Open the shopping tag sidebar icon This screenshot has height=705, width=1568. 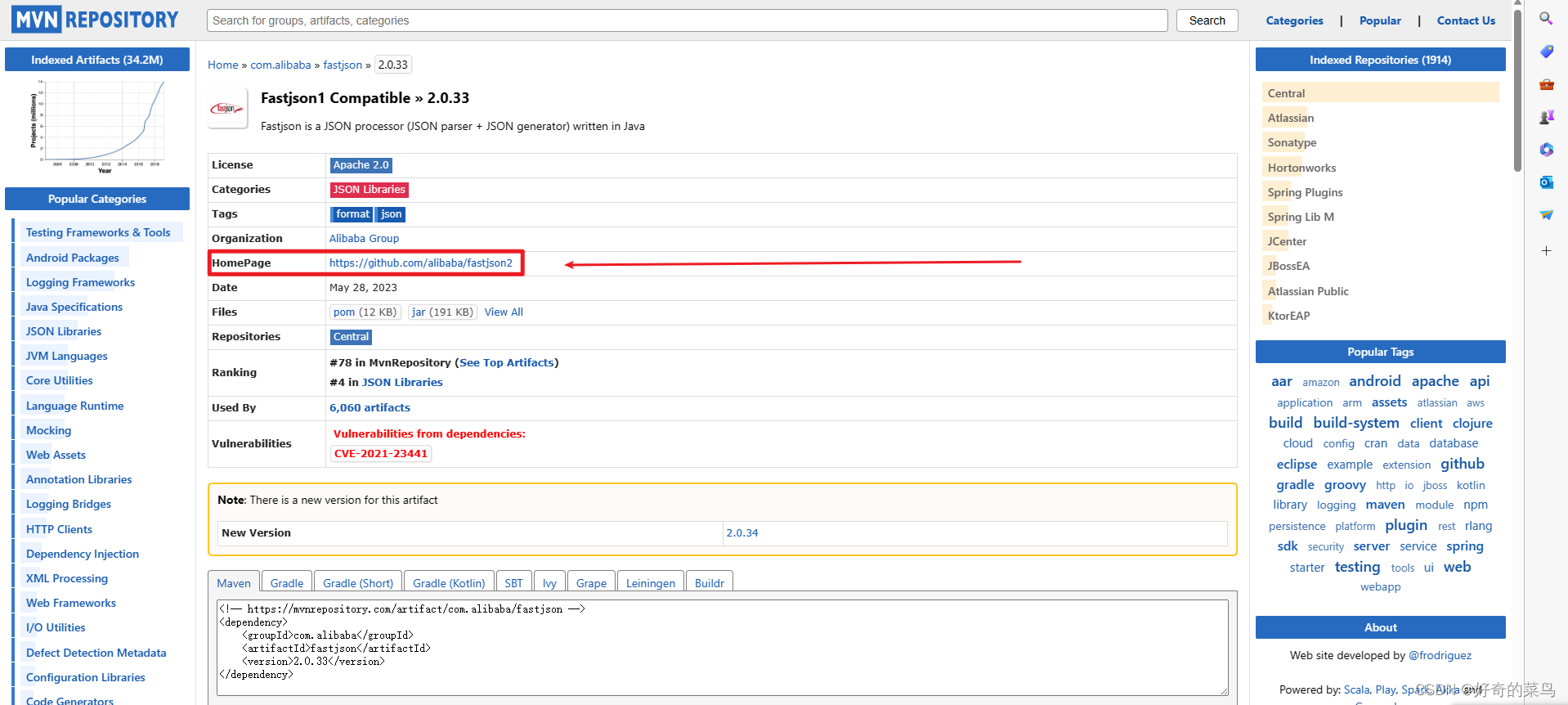[x=1546, y=52]
